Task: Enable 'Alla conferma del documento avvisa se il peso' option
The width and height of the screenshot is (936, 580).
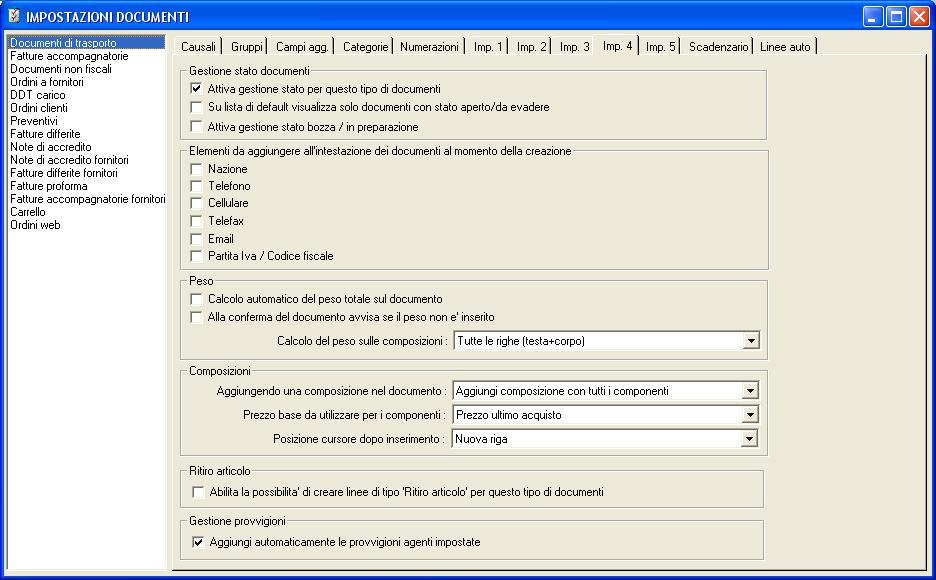Action: pos(196,317)
